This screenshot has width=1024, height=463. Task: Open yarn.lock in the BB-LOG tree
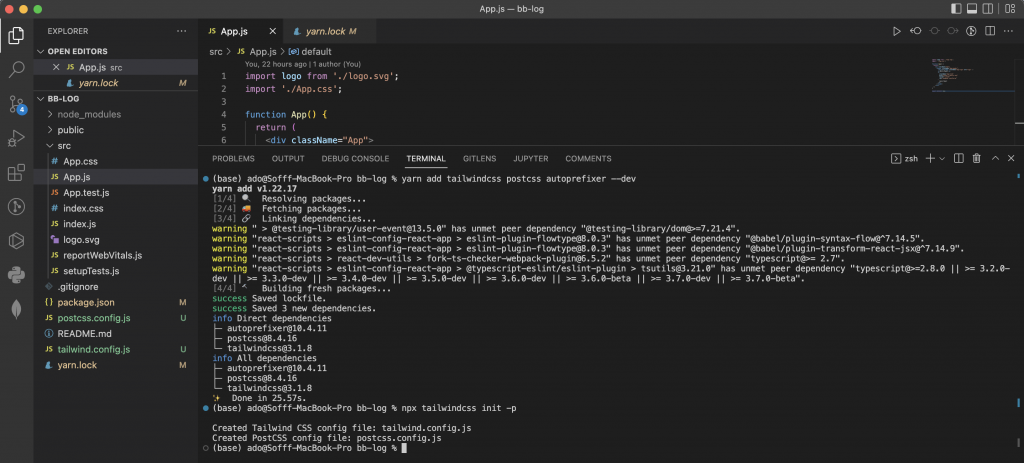[116, 365]
